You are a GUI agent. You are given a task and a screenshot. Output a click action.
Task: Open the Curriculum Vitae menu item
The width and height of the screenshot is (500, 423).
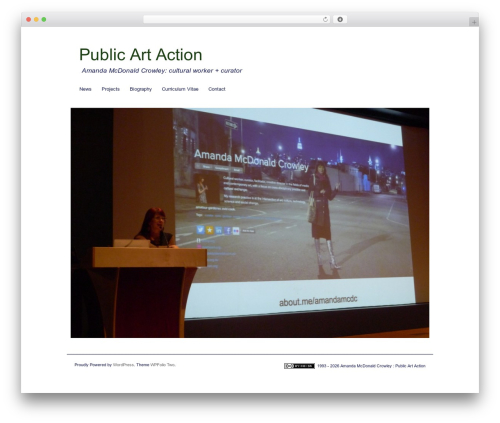[x=180, y=89]
